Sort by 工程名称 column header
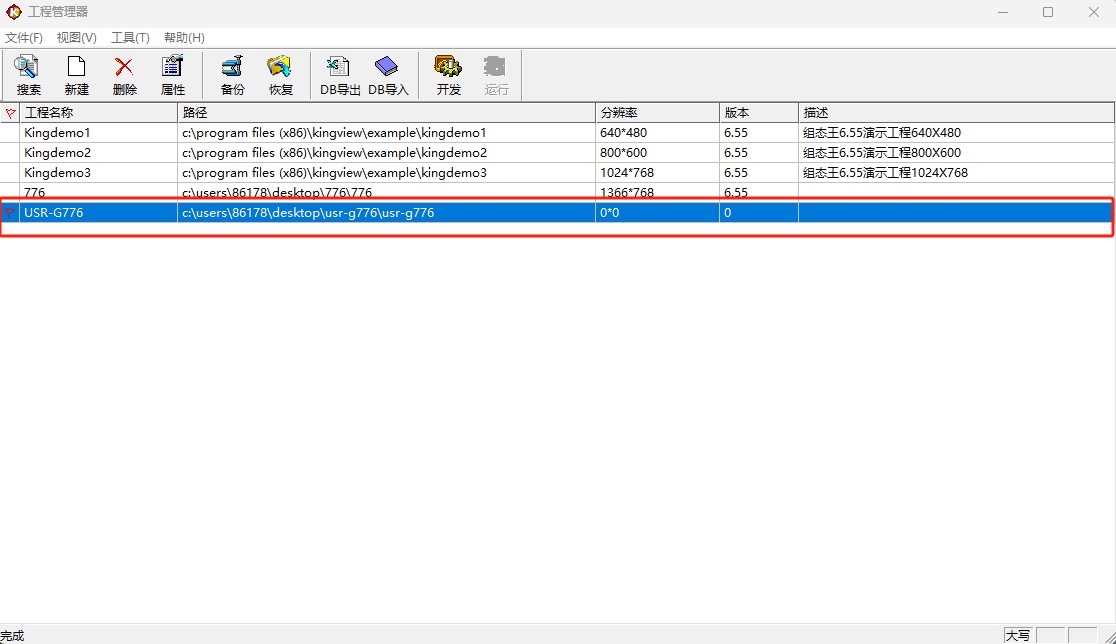Image resolution: width=1116 pixels, height=644 pixels. [x=98, y=113]
